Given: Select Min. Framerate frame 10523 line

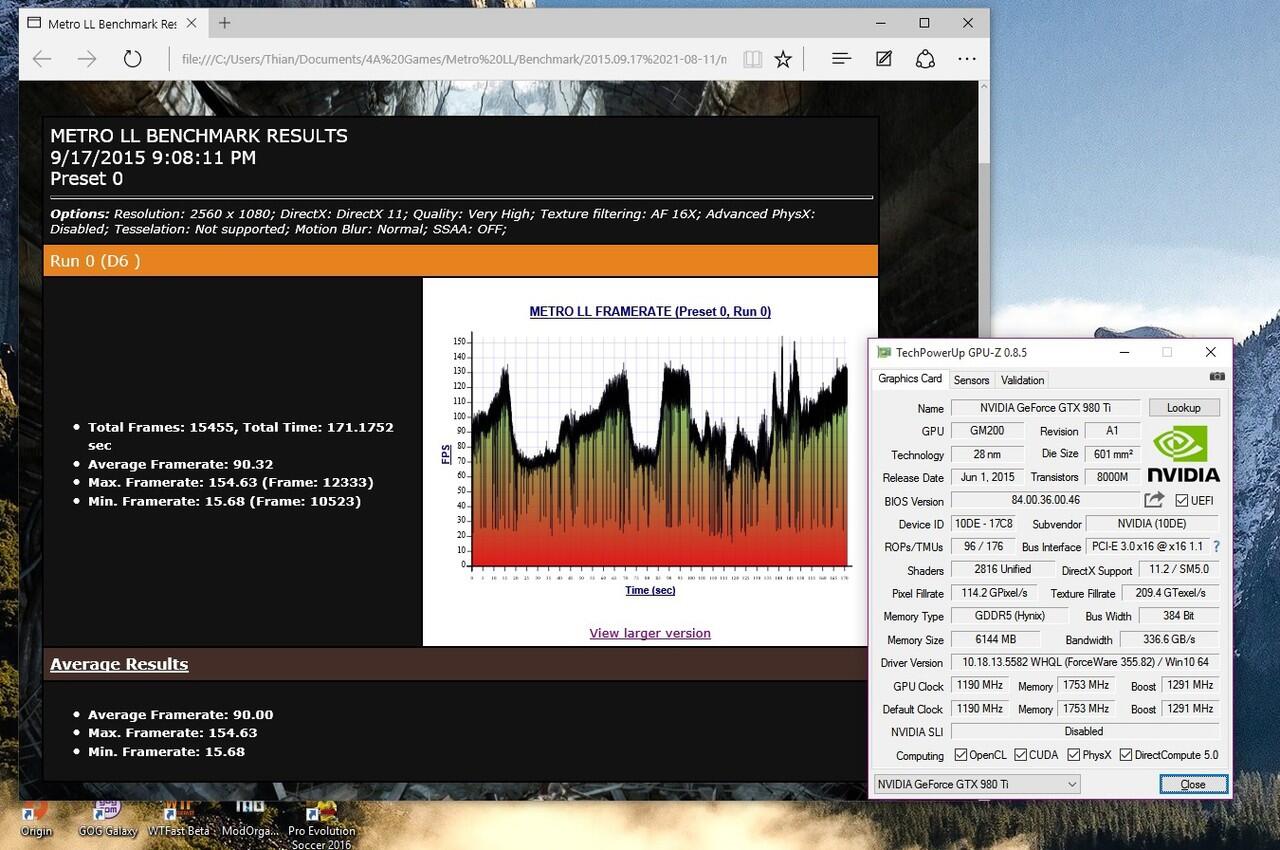Looking at the screenshot, I should coord(224,501).
